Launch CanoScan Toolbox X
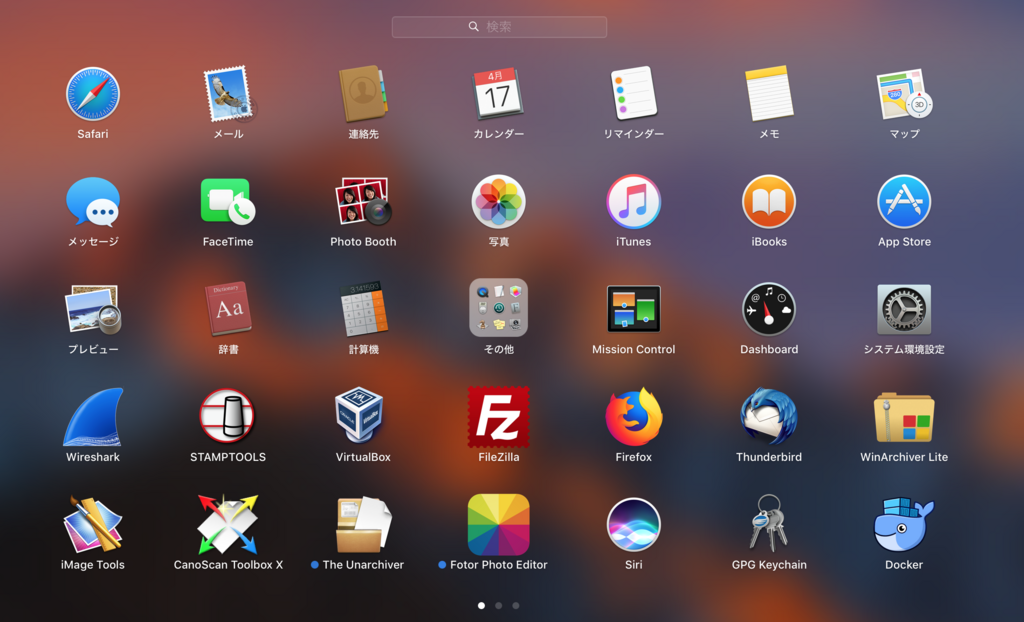Screen dimensions: 1024x622 point(228,525)
